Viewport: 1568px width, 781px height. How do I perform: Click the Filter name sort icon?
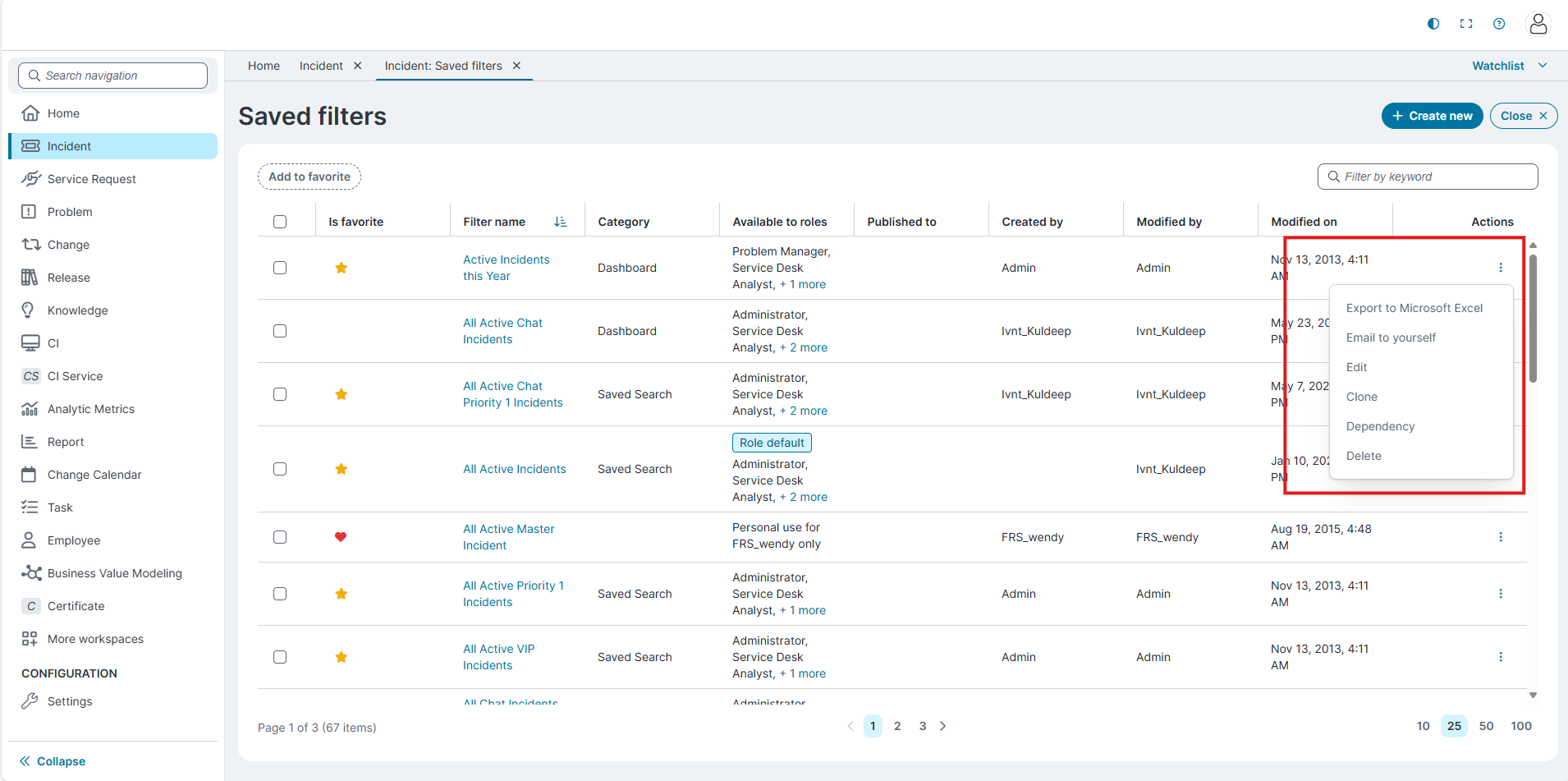click(560, 222)
